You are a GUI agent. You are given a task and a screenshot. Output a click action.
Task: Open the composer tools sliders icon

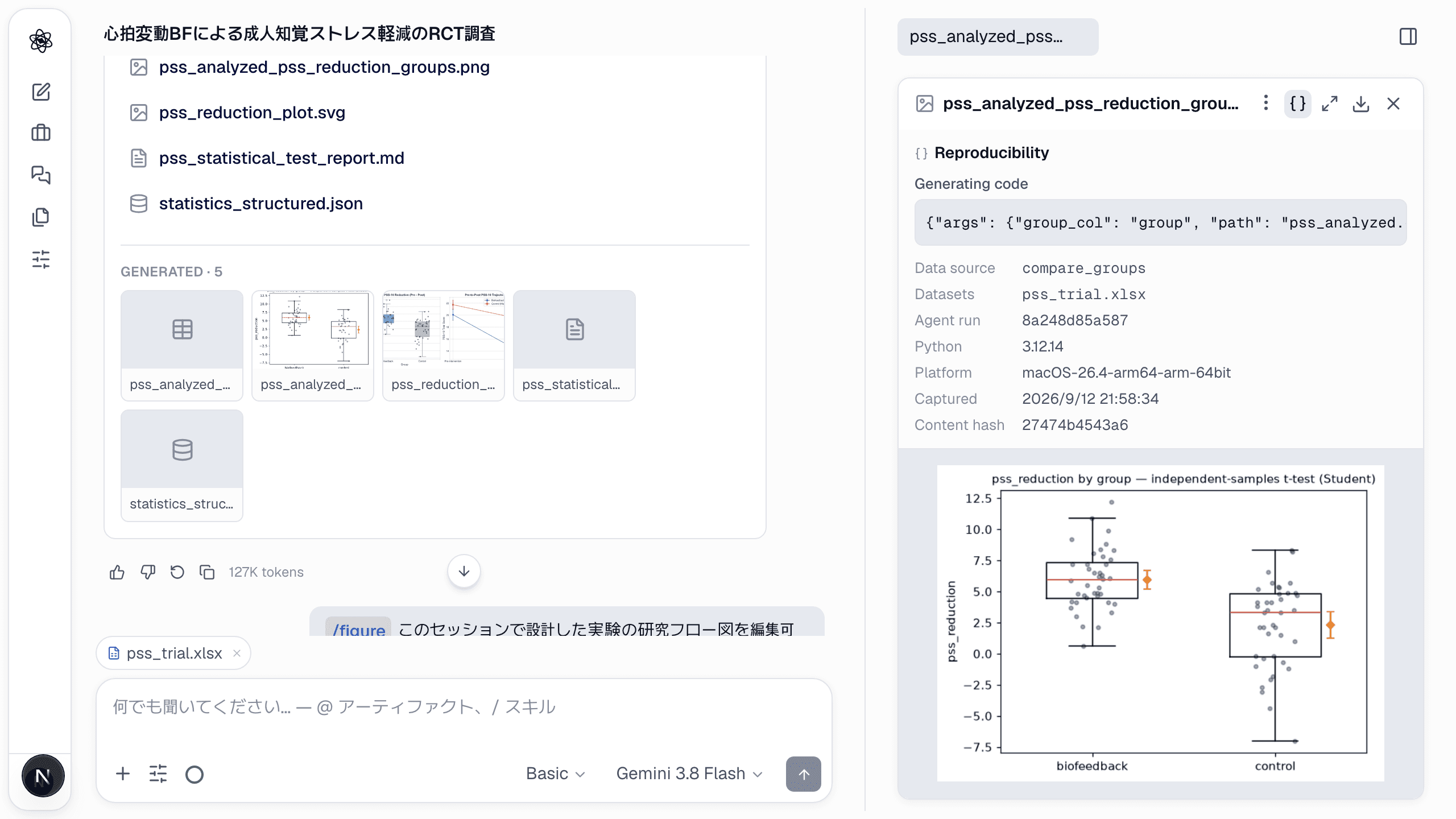click(x=158, y=773)
